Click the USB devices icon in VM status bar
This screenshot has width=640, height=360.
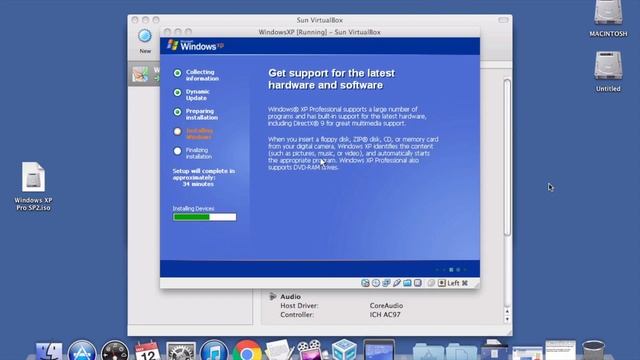[x=397, y=283]
